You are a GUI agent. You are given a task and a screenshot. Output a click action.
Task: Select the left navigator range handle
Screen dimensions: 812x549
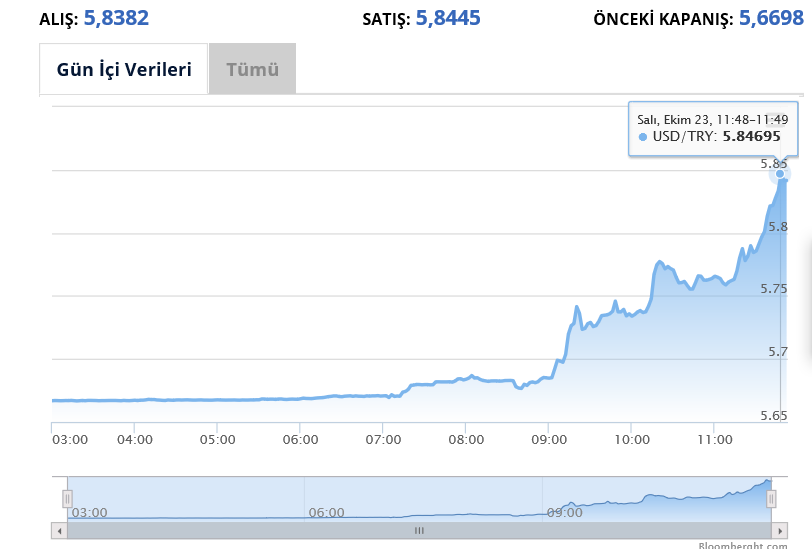68,497
